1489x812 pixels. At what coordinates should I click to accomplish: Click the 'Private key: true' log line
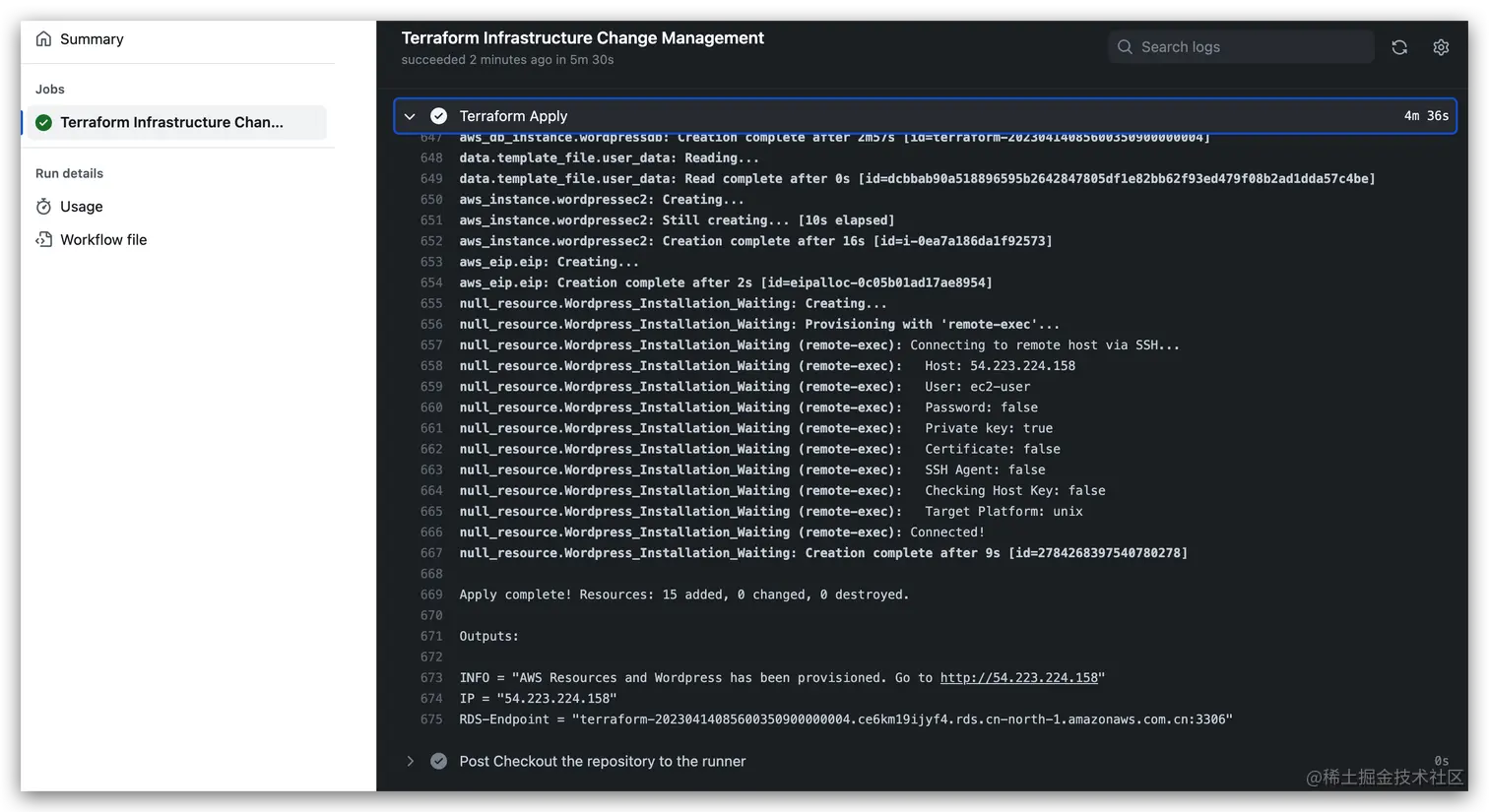pyautogui.click(x=756, y=428)
